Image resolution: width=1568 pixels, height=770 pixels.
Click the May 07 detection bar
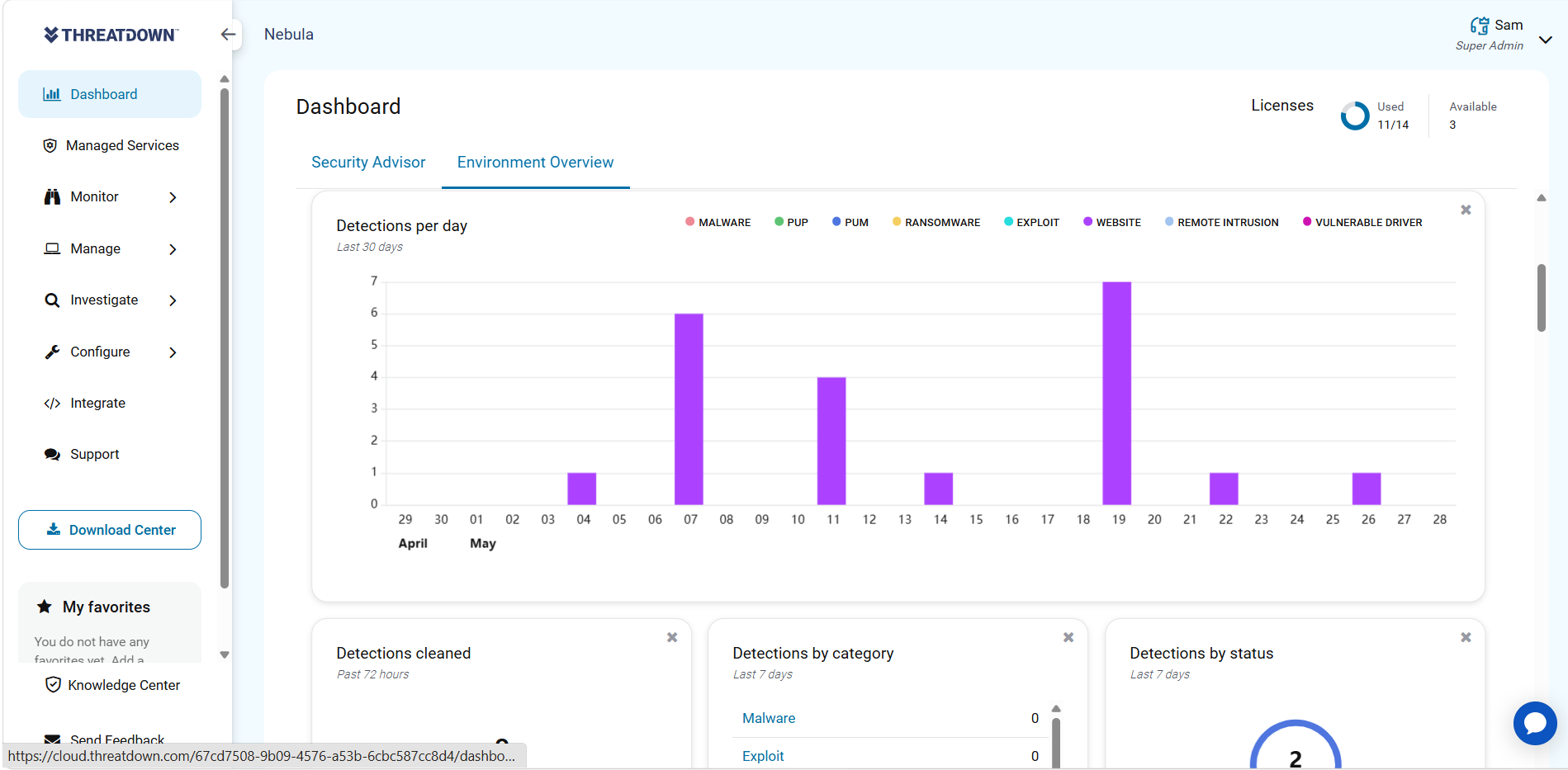(689, 409)
